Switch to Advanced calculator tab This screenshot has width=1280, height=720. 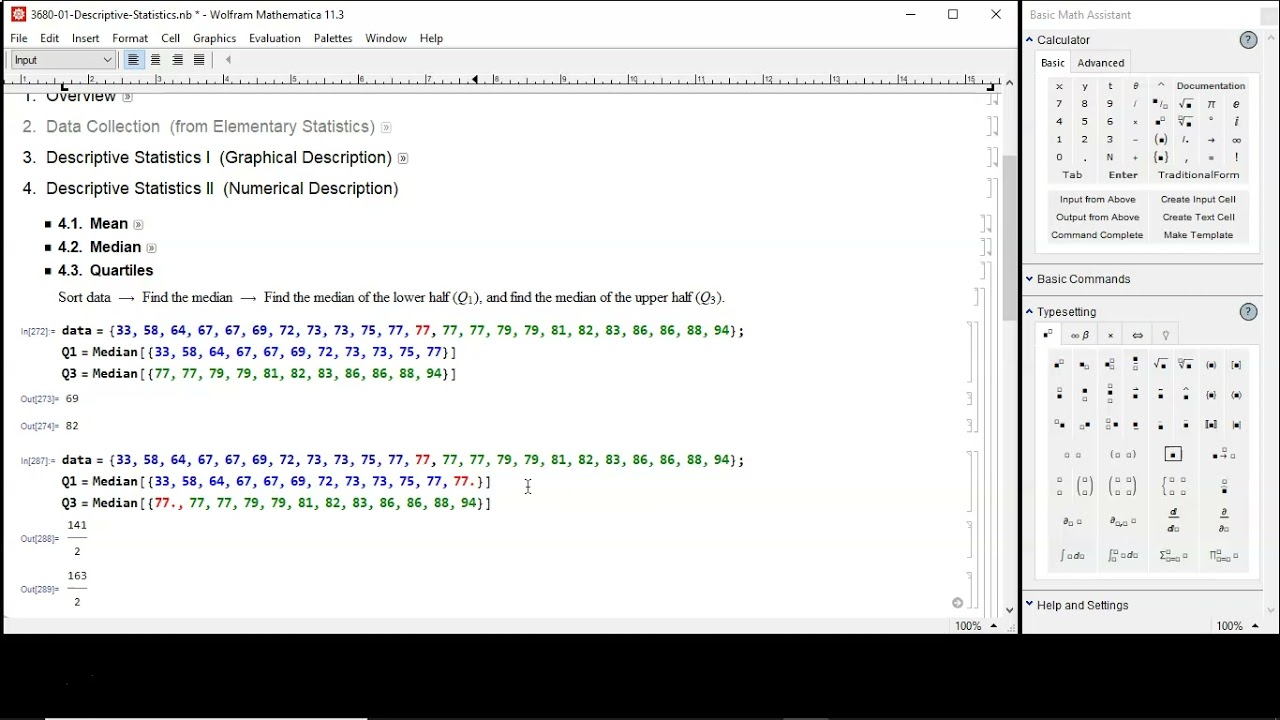(1101, 63)
